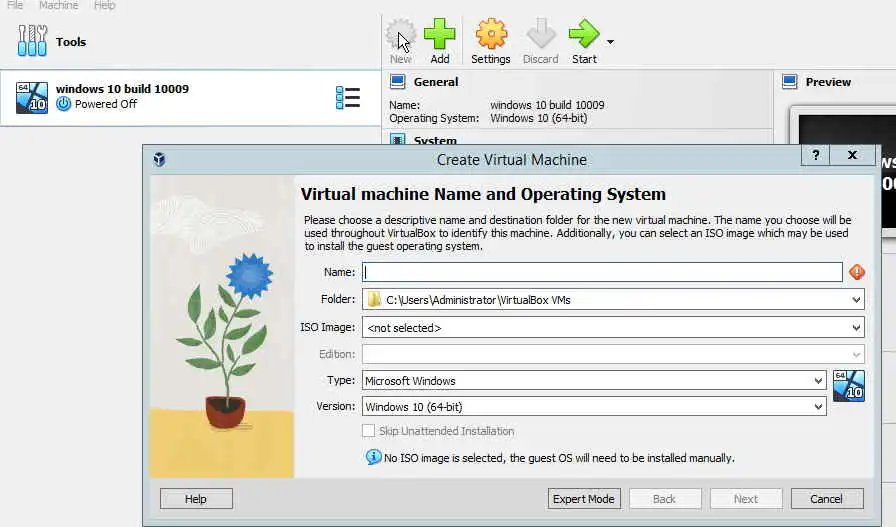This screenshot has width=896, height=527.
Task: Click the System section chip icon
Action: pos(398,139)
